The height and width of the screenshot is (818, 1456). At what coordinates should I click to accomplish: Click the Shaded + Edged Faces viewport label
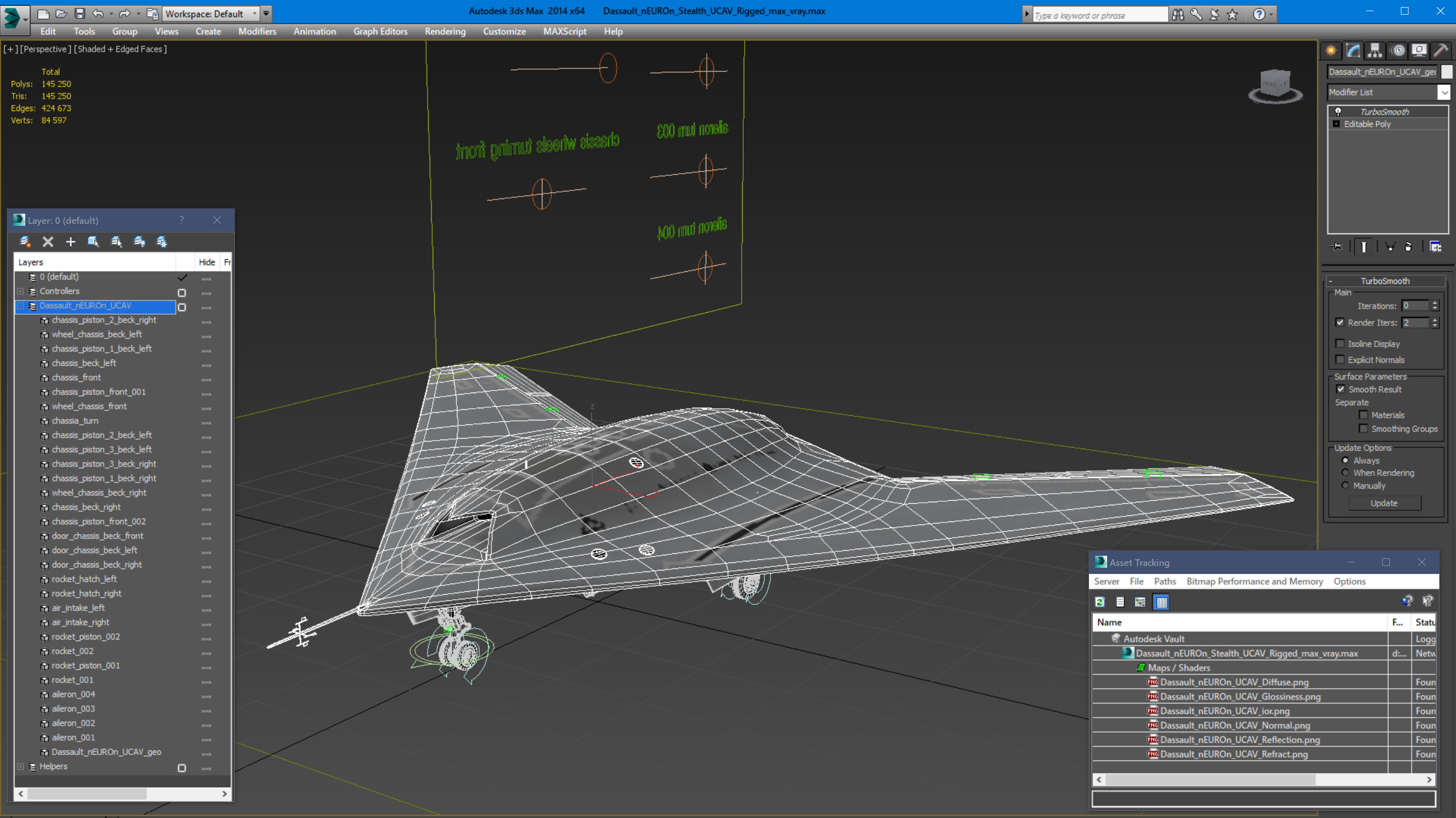pyautogui.click(x=120, y=49)
